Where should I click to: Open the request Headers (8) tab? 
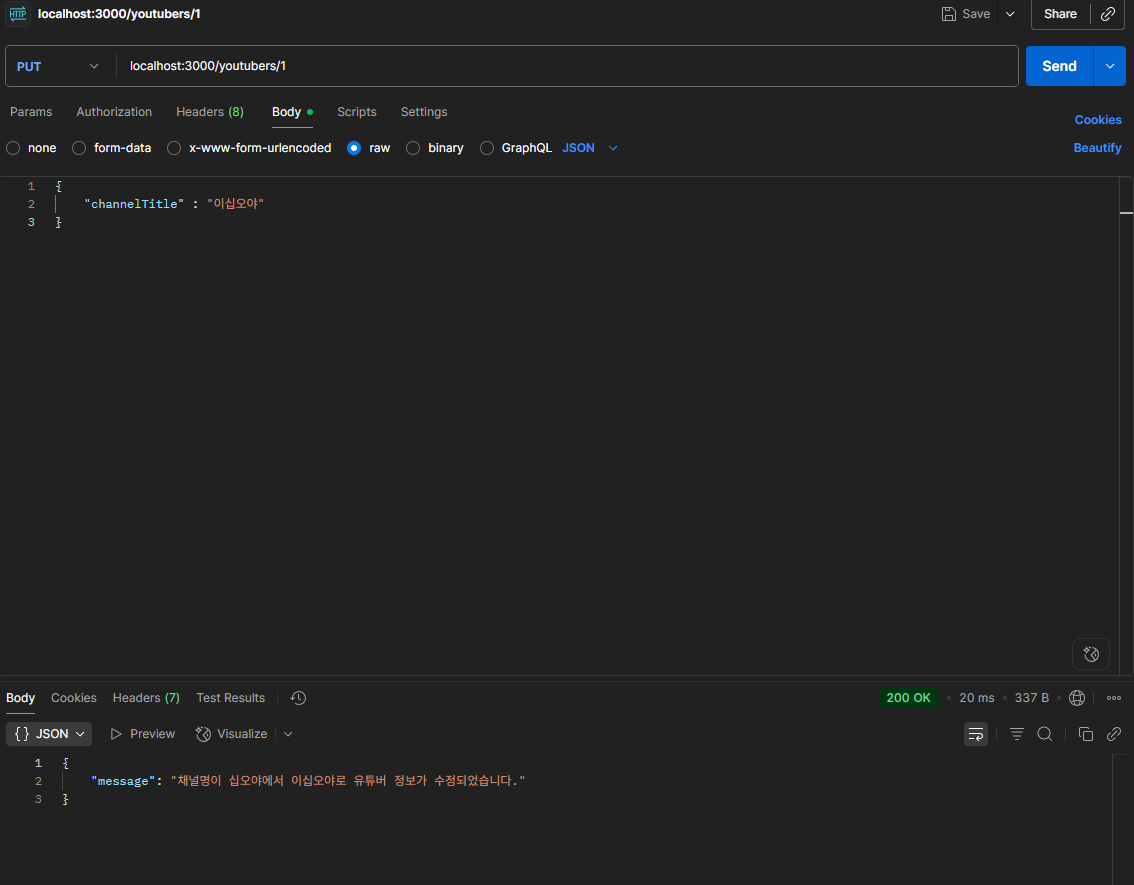(210, 112)
